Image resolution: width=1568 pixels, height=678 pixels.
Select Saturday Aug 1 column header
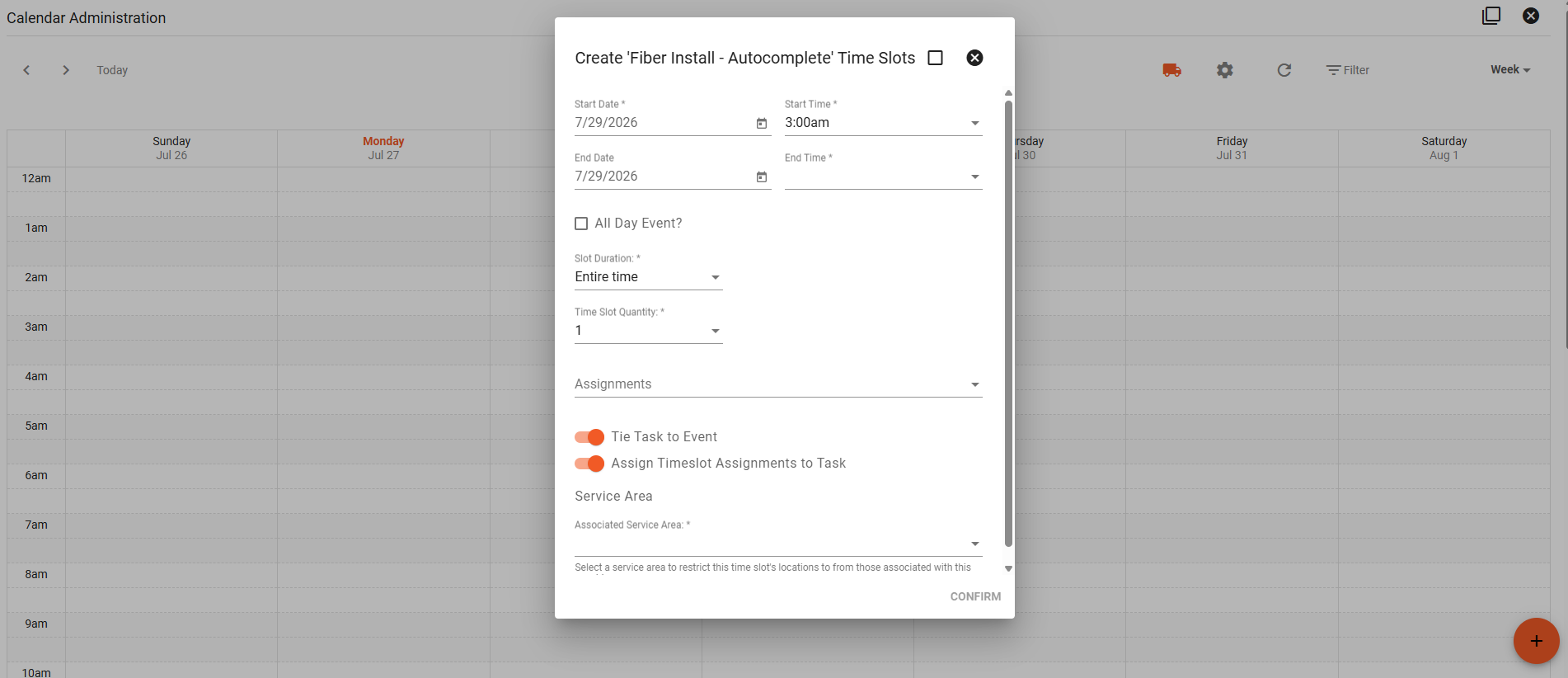[x=1444, y=148]
